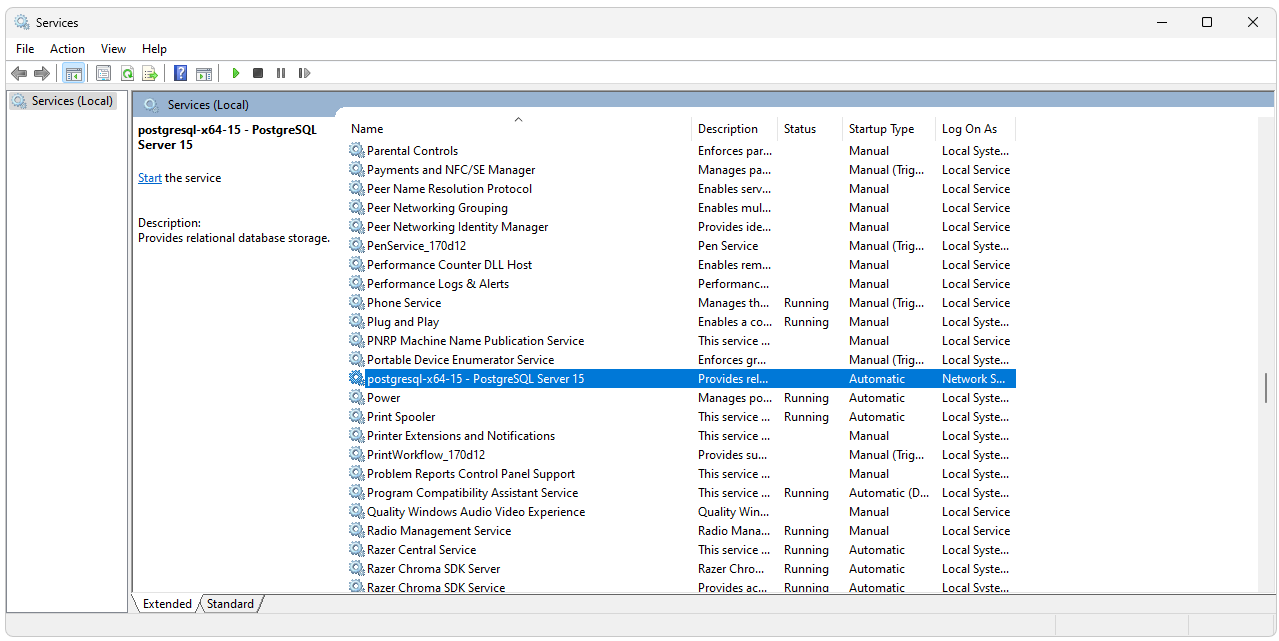Image resolution: width=1279 pixels, height=641 pixels.
Task: Open the View menu
Action: pyautogui.click(x=113, y=49)
